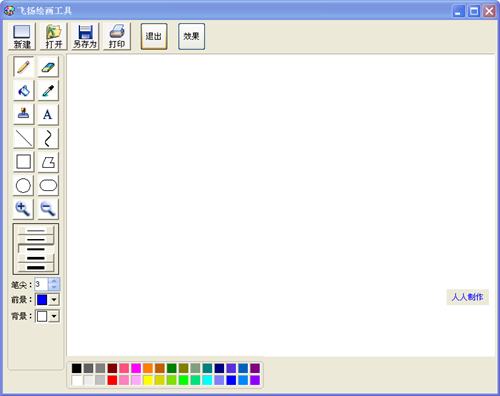Pick the eyedropper color picker tool
The image size is (500, 396).
[x=48, y=91]
